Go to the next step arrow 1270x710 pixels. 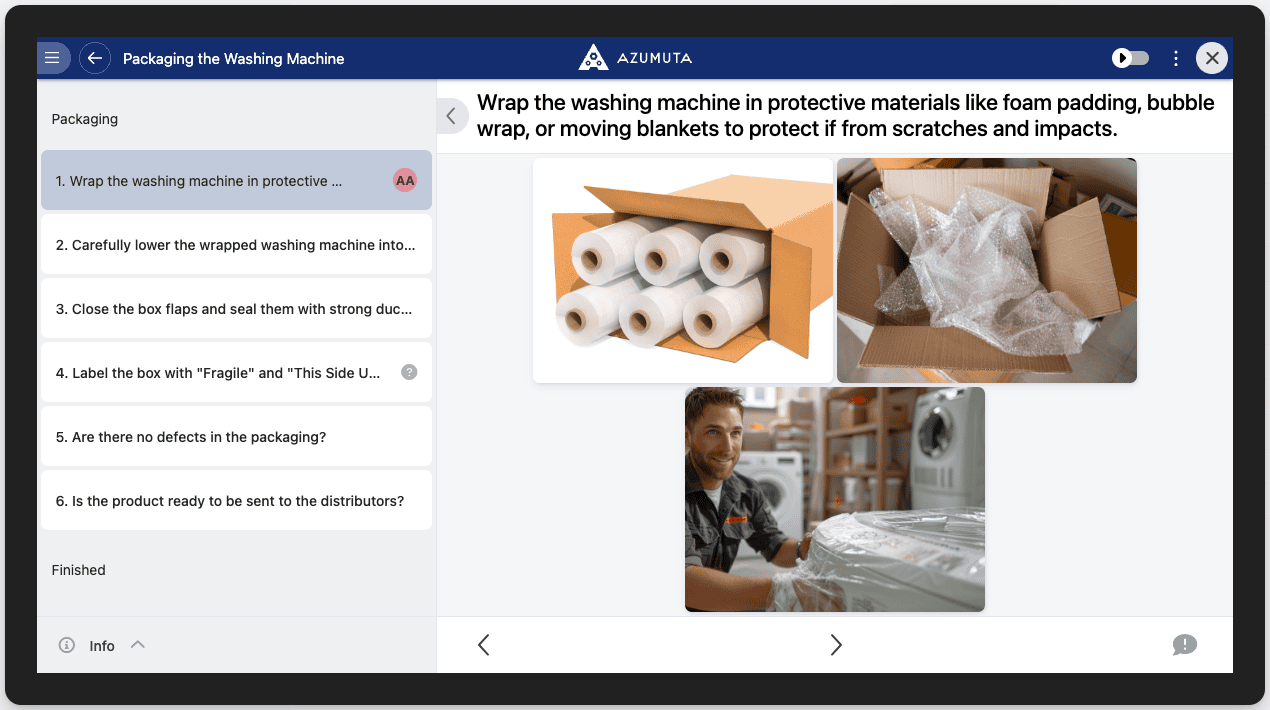coord(836,645)
